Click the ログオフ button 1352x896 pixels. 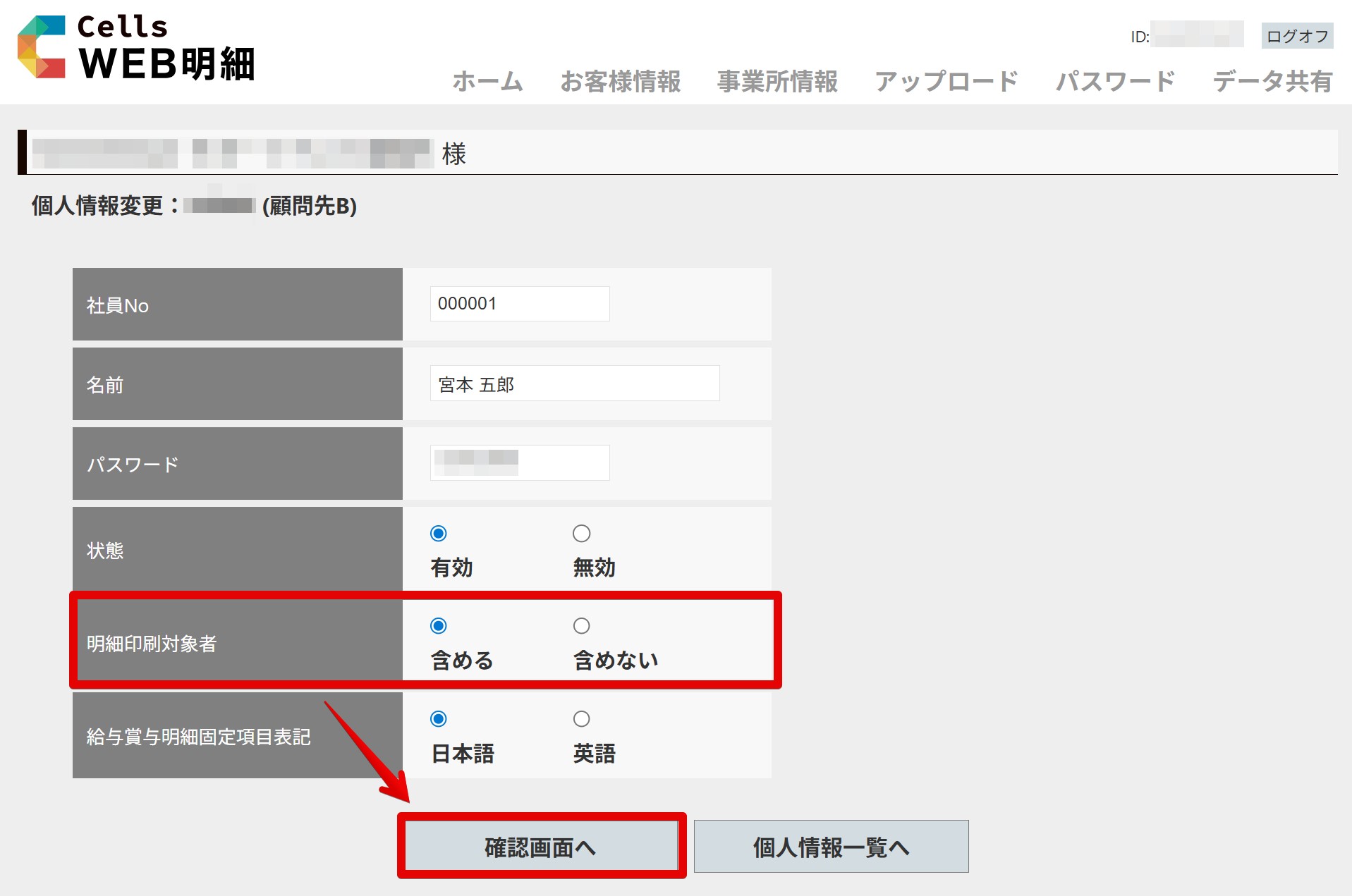(1296, 36)
